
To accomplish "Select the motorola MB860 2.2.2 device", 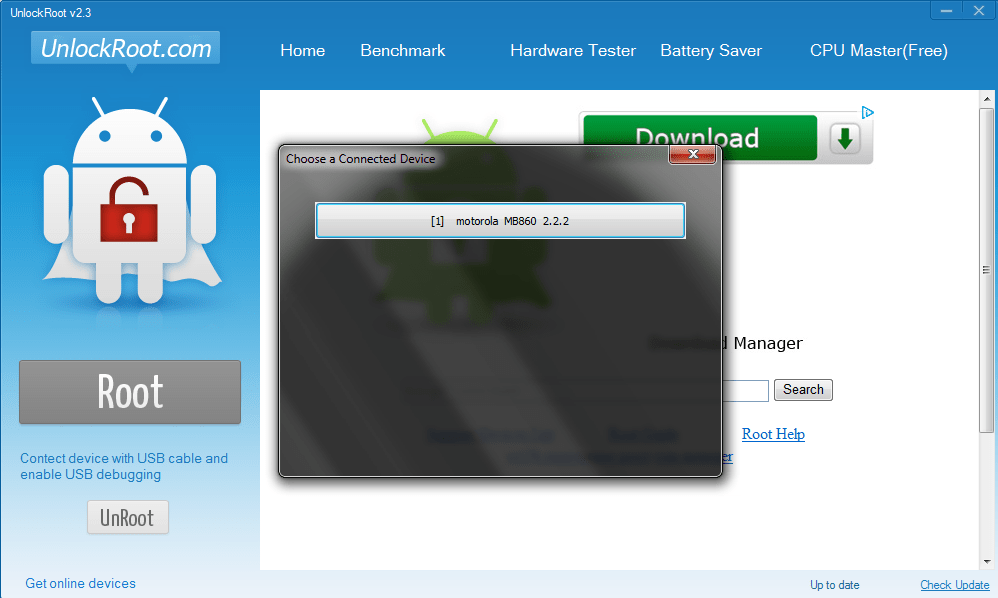I will tap(500, 221).
